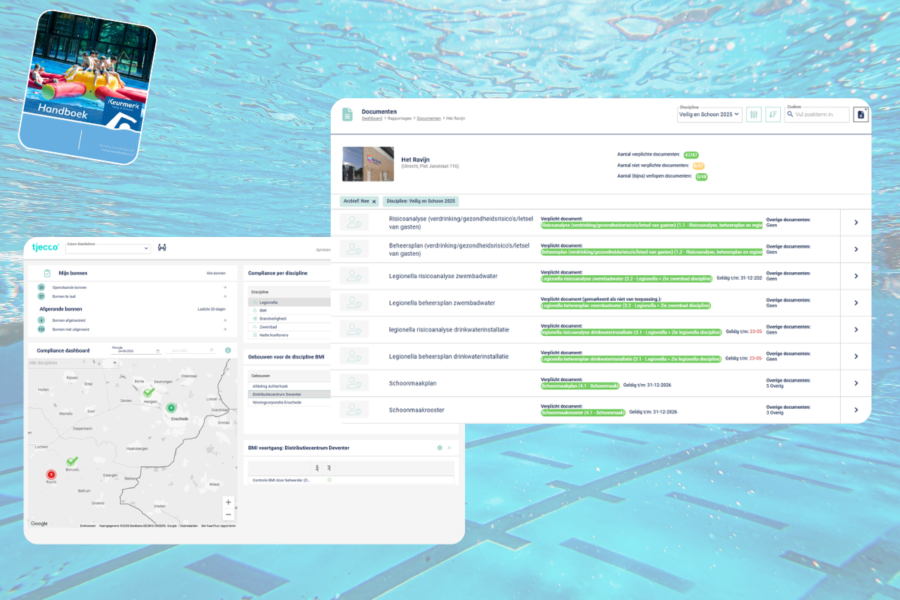Image resolution: width=900 pixels, height=600 pixels.
Task: Click the search field 'Vul zoekterm in'
Action: click(x=818, y=114)
